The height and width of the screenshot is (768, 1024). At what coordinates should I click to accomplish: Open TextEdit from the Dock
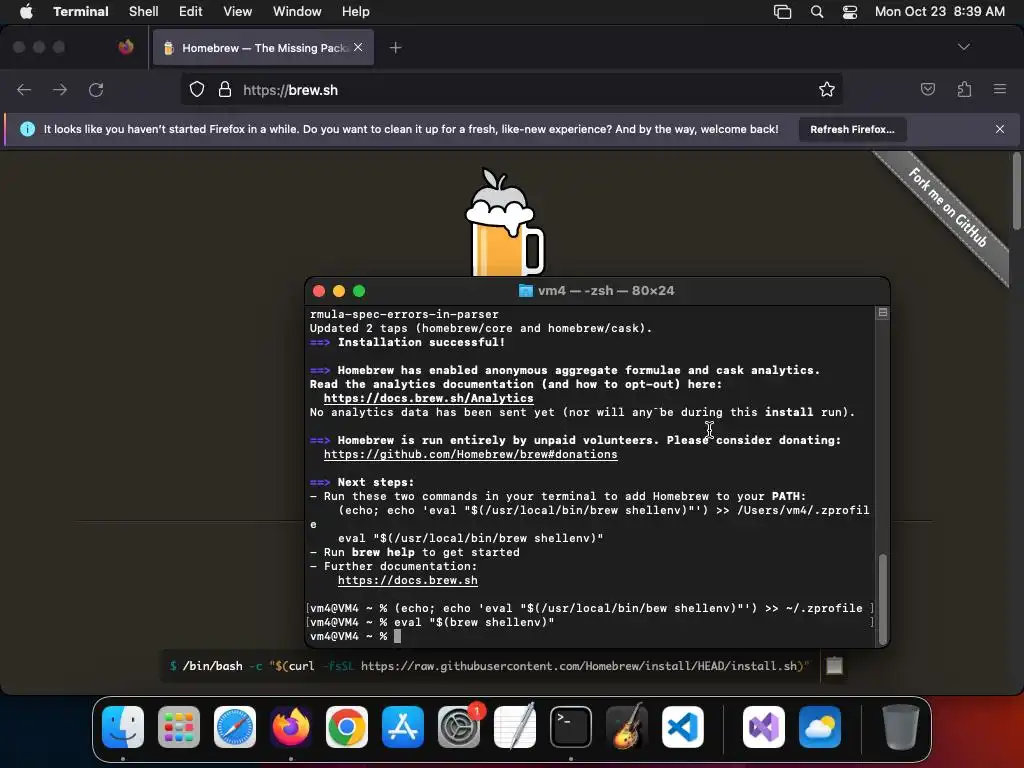(x=515, y=727)
